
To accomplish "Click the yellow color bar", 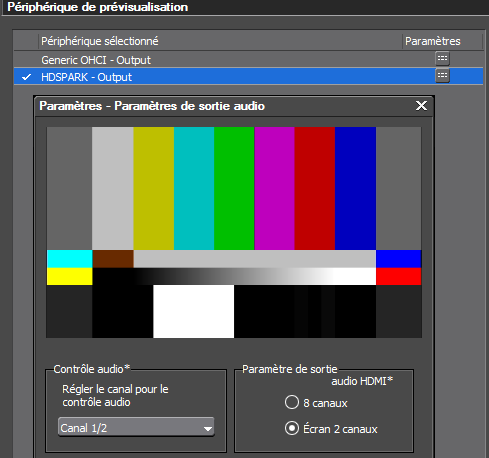I will click(153, 188).
